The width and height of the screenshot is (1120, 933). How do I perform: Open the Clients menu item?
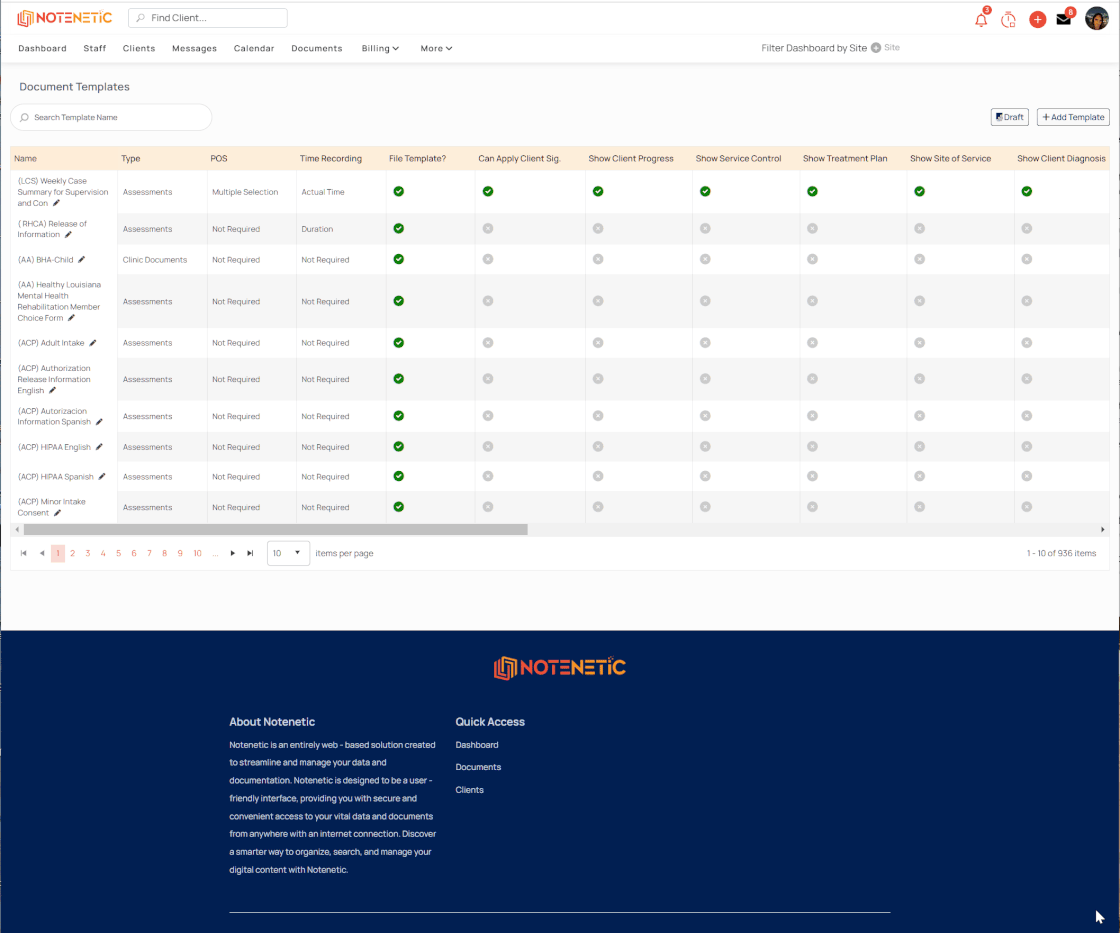click(139, 49)
